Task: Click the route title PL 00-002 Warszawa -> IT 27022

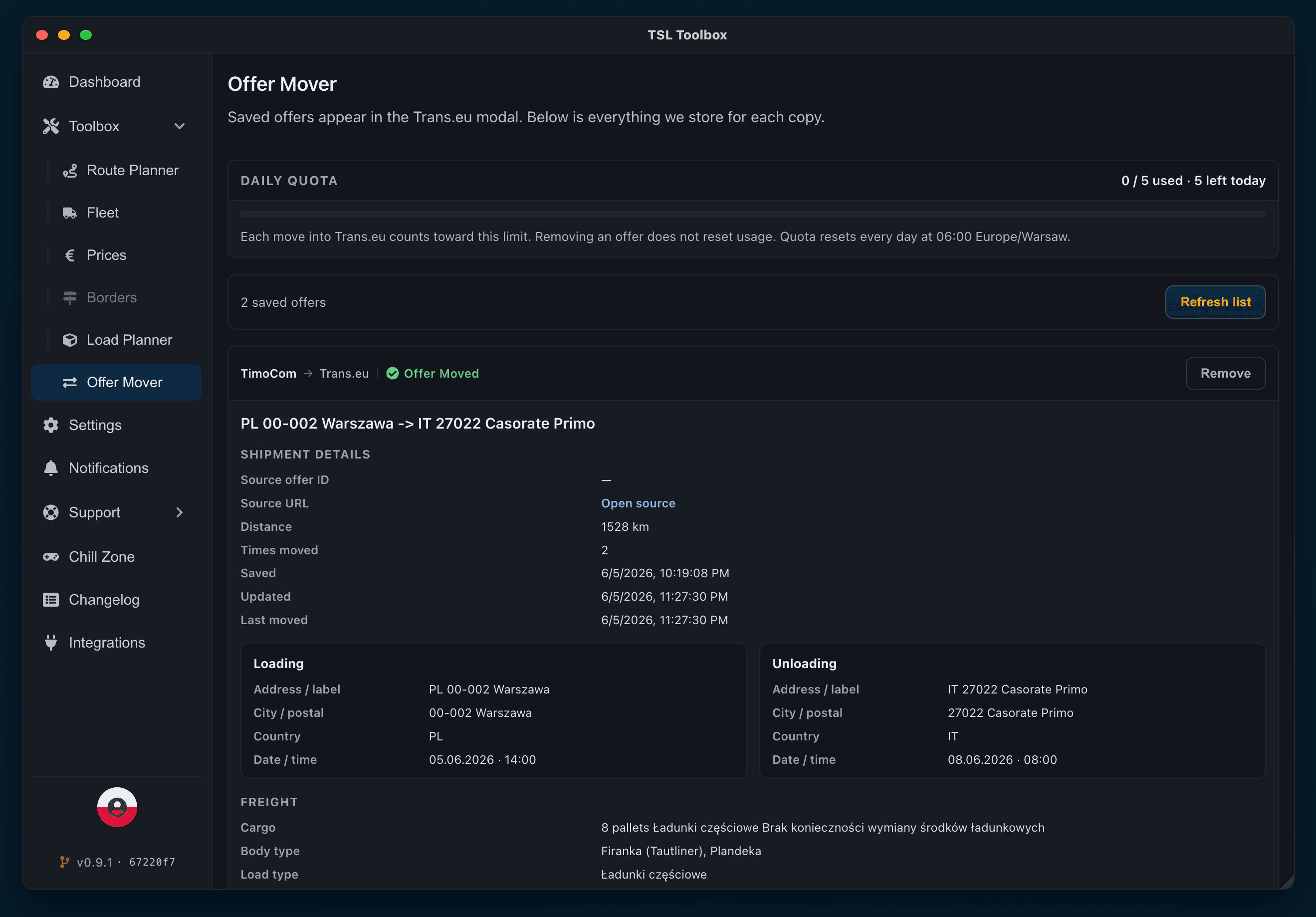Action: coord(417,424)
